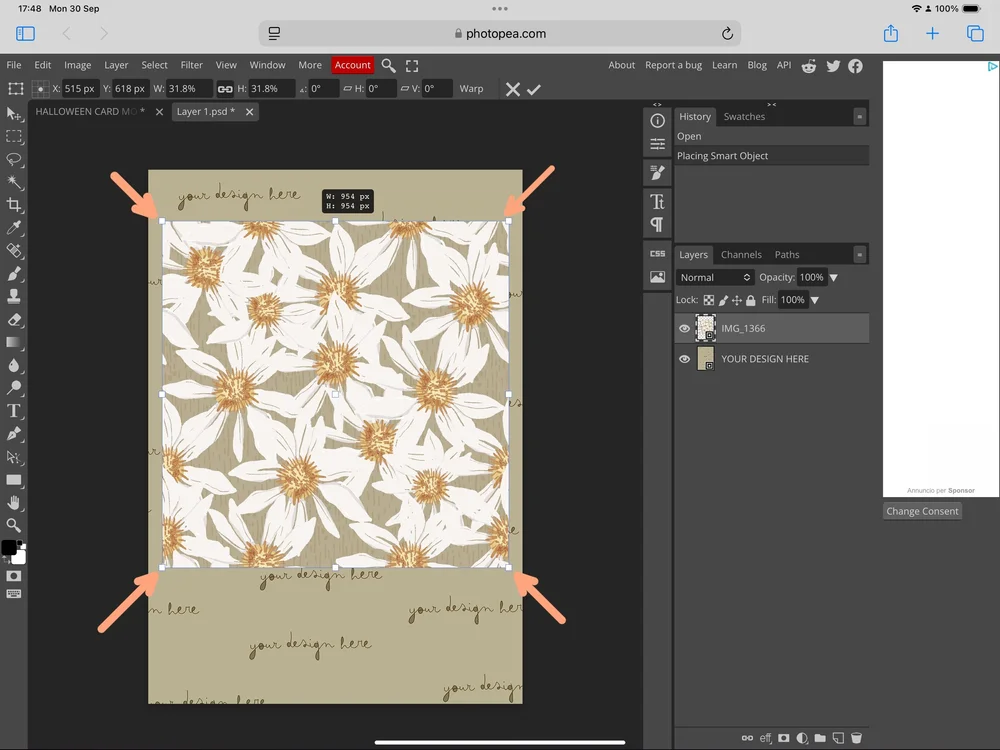The width and height of the screenshot is (1000, 750).
Task: Hide the YOUR DESIGN HERE layer
Action: (x=684, y=359)
